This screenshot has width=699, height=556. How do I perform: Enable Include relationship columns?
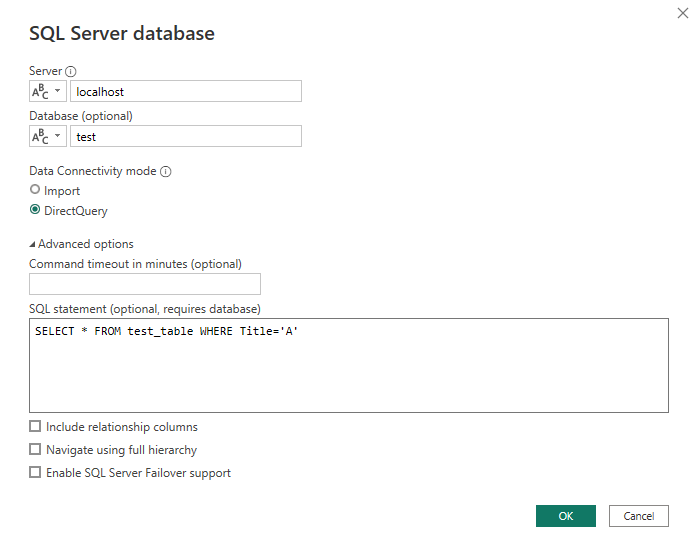tap(36, 427)
